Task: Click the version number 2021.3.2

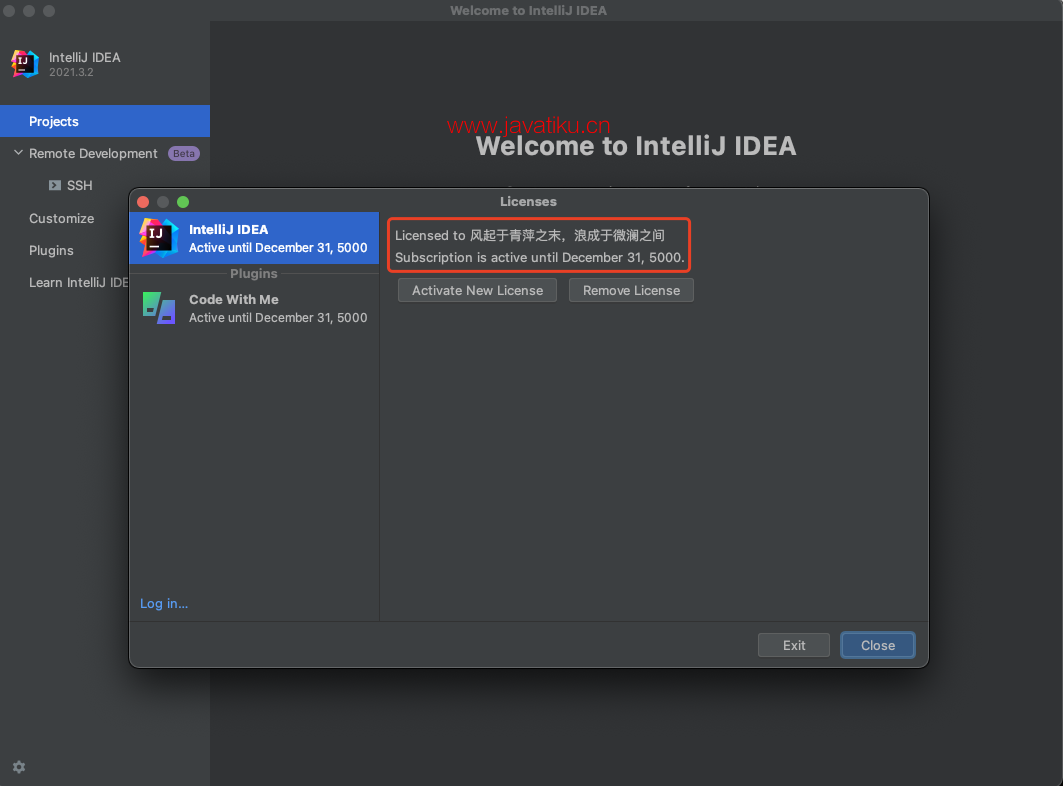Action: [71, 72]
